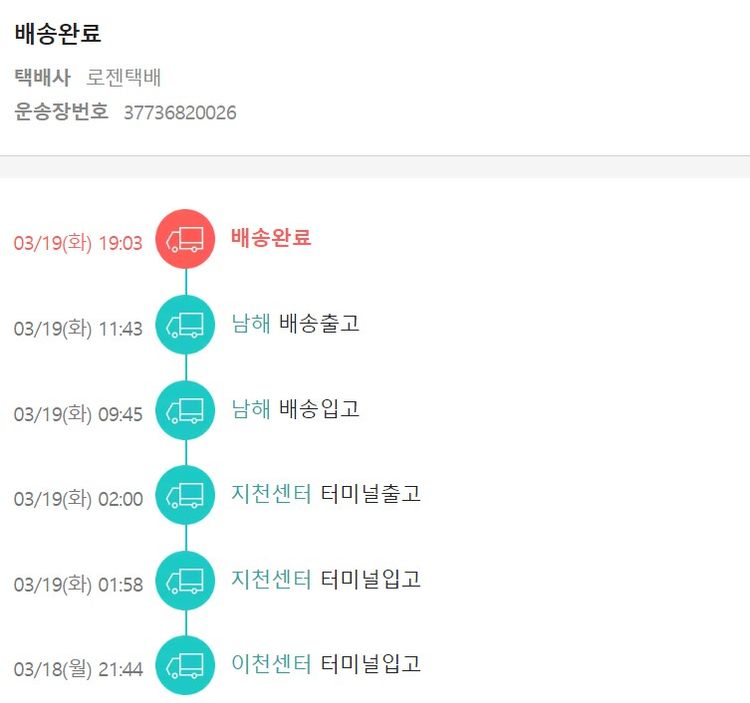Click the 03/18 21:44 timestamp

[78, 669]
